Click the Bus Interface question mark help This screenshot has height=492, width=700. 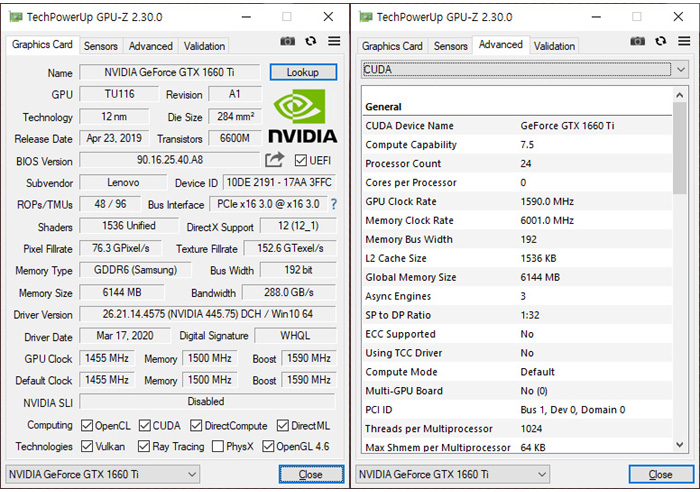point(333,204)
